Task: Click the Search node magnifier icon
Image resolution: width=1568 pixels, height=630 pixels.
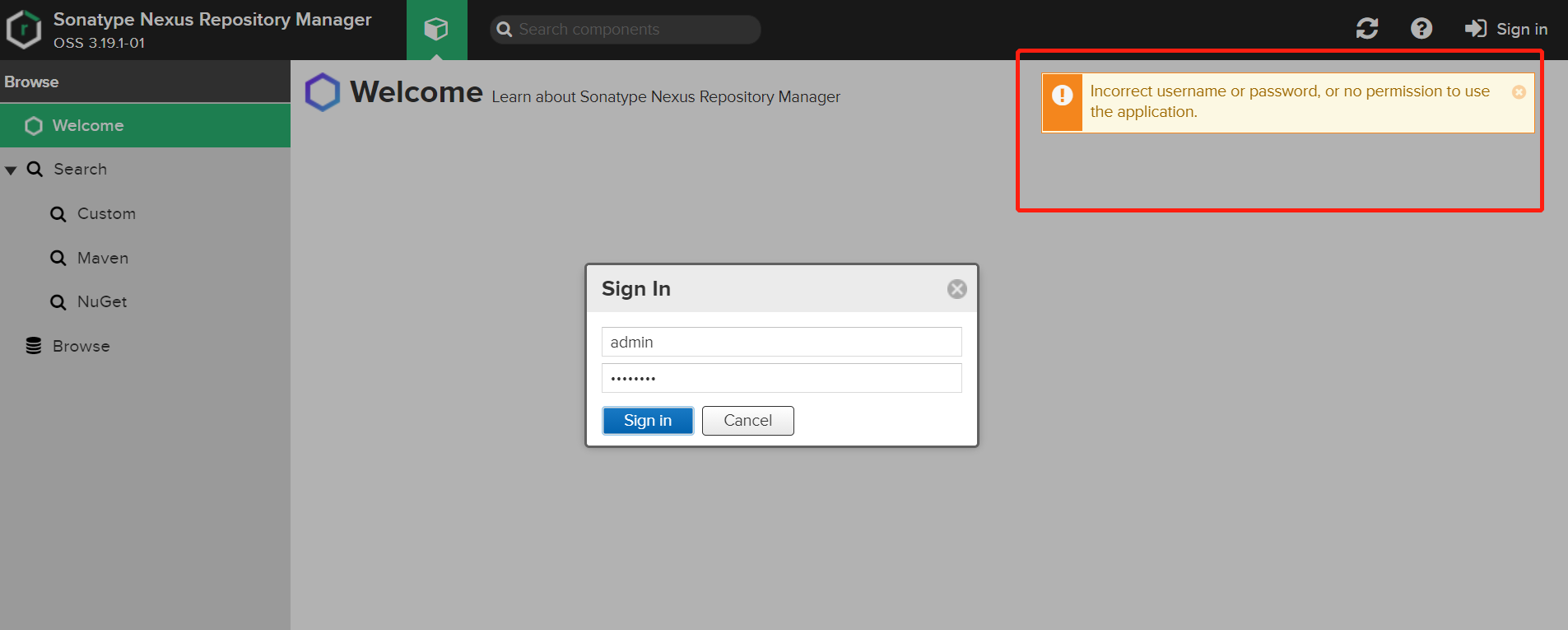Action: point(35,170)
